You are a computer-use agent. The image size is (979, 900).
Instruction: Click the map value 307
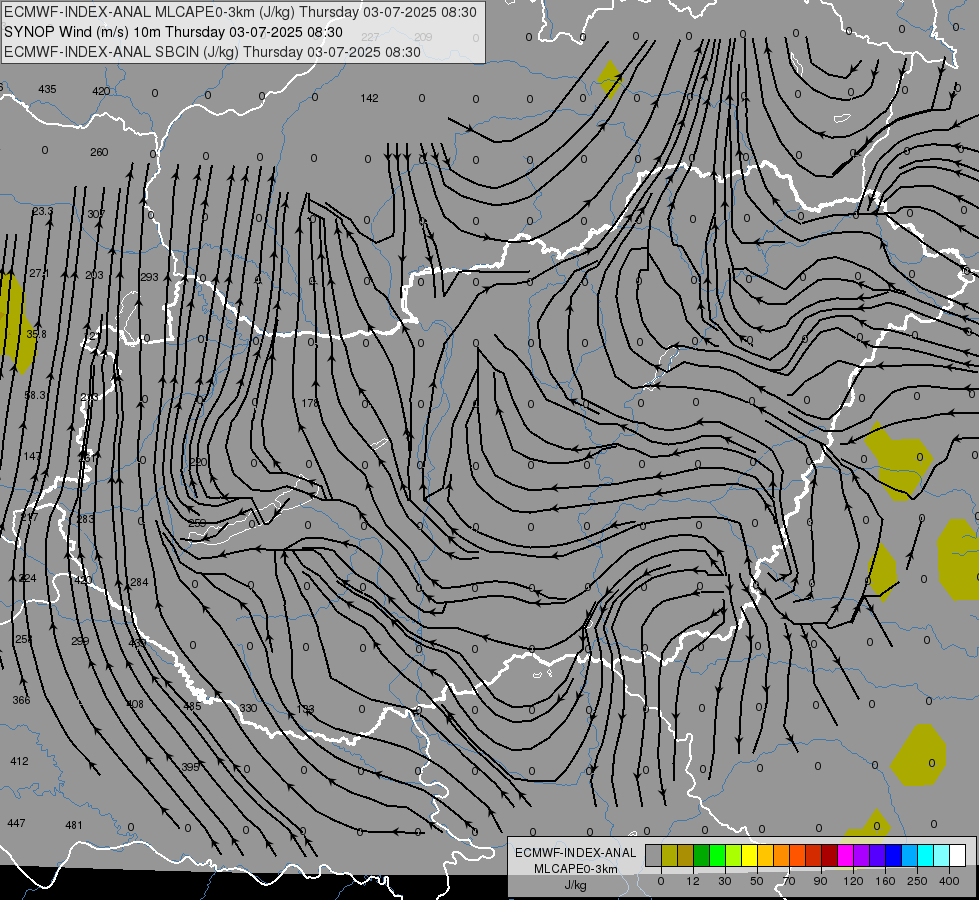click(96, 214)
